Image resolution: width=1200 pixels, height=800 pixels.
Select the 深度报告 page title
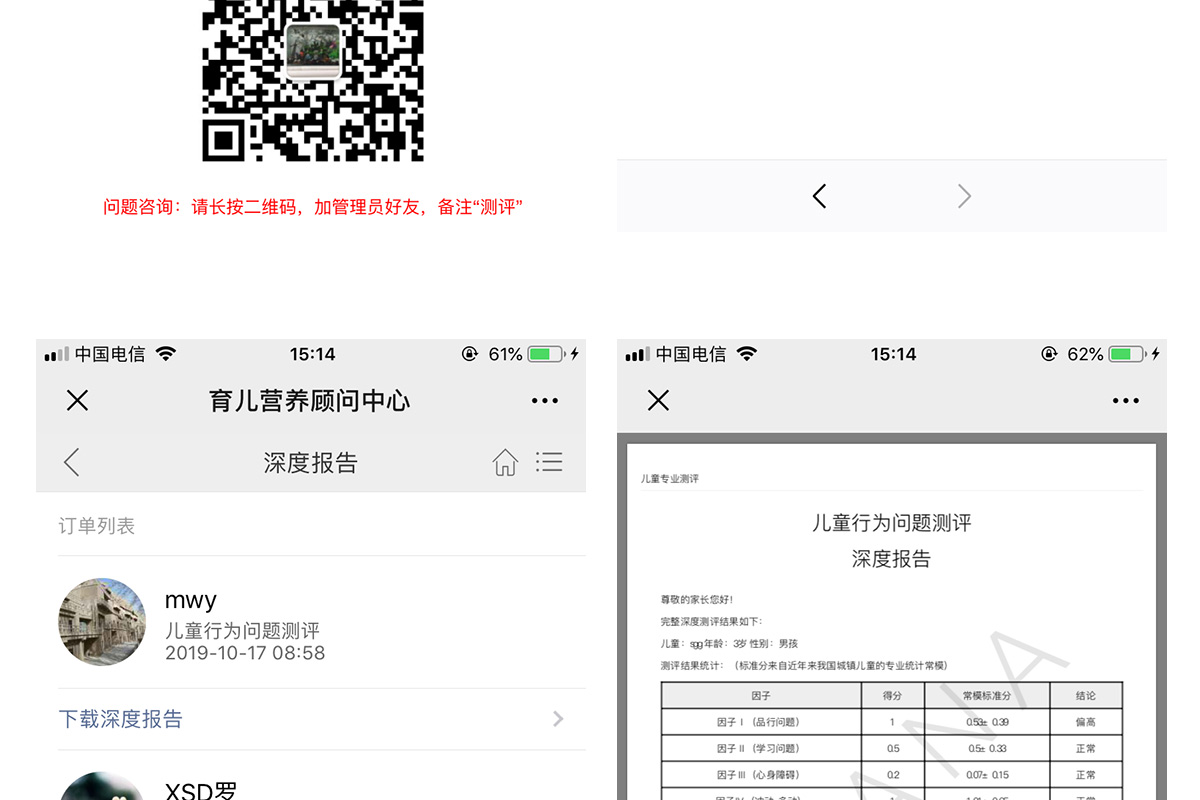click(x=311, y=463)
